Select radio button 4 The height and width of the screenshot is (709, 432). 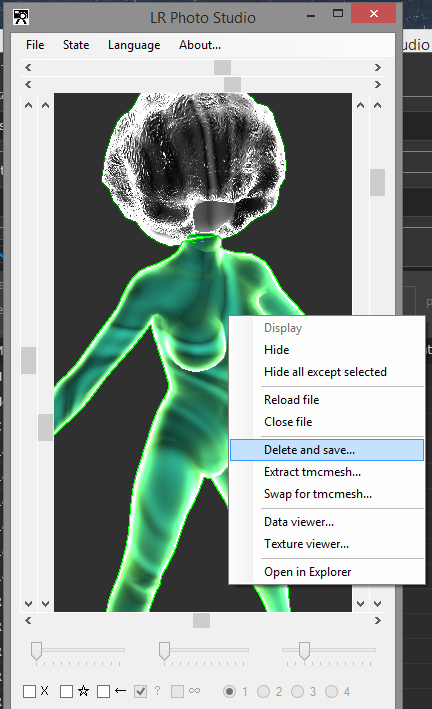[332, 691]
